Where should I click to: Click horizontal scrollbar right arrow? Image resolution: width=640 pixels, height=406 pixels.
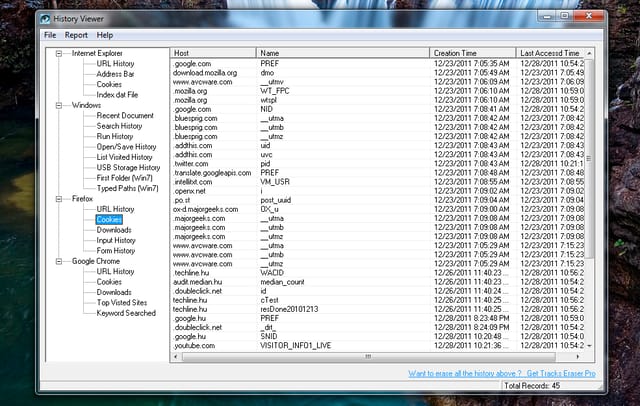pos(578,357)
